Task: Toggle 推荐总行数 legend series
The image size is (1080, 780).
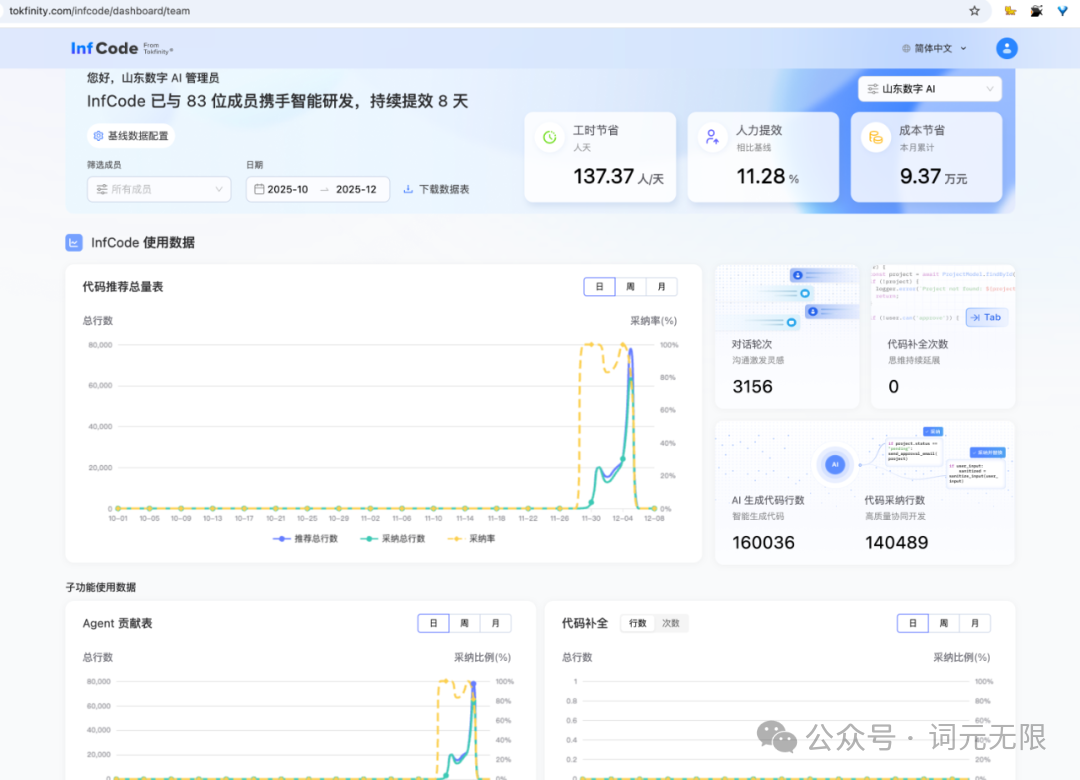Action: [x=305, y=539]
